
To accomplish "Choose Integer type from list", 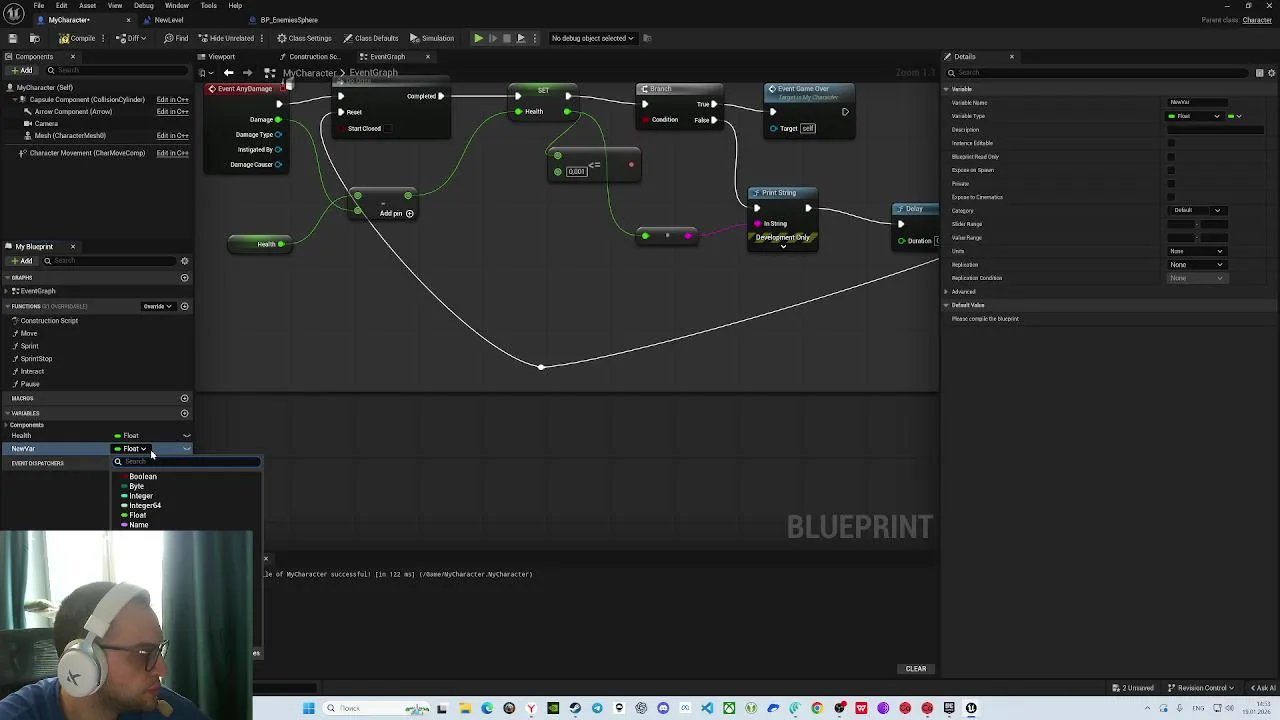I will coord(140,496).
